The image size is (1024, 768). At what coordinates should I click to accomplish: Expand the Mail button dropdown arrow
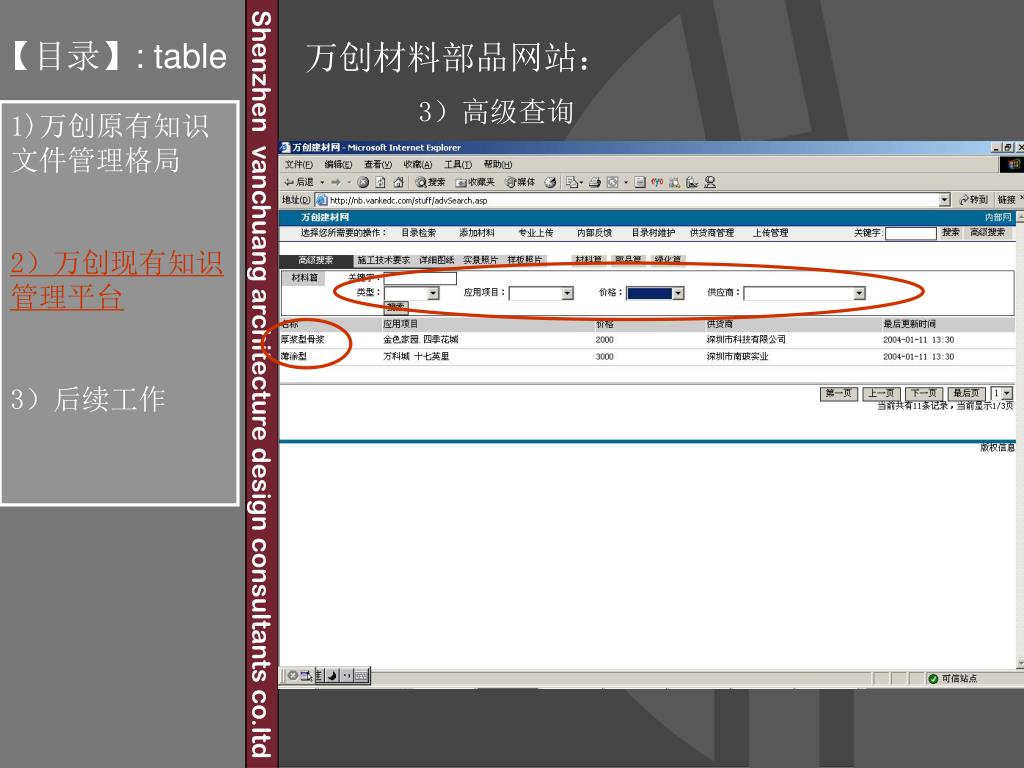(x=582, y=182)
